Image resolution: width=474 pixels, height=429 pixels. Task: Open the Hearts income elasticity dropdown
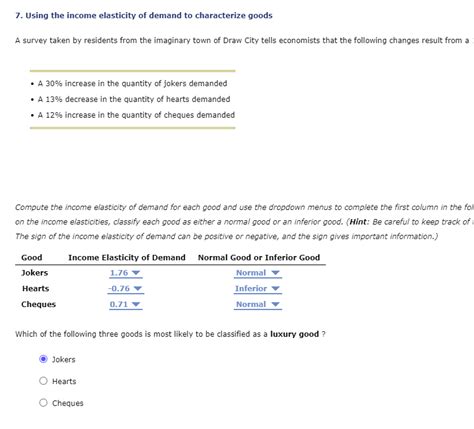(x=126, y=289)
